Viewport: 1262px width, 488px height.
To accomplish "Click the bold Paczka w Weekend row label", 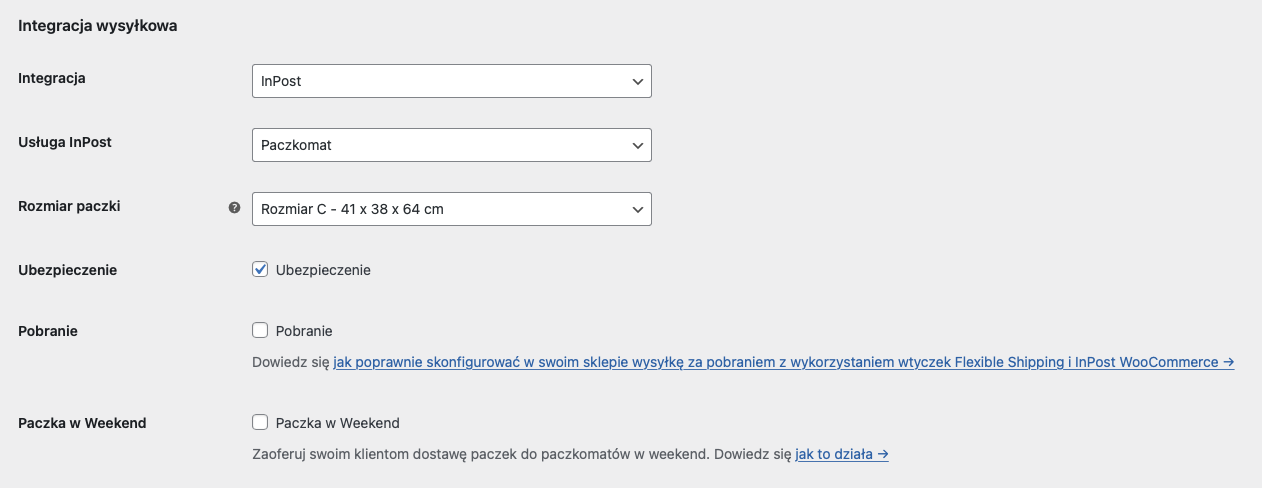I will 82,423.
